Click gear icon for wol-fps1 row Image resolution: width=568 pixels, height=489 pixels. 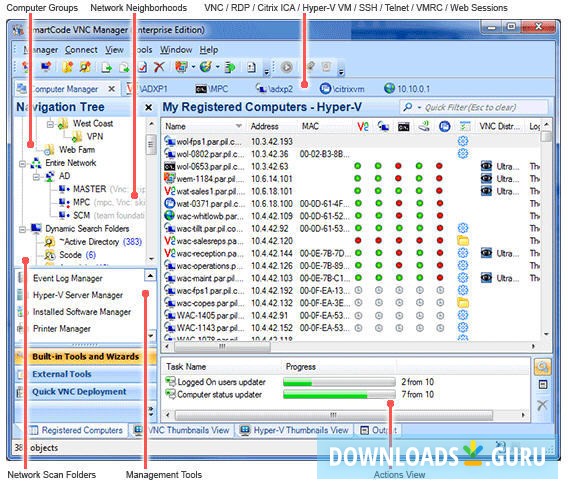click(463, 141)
